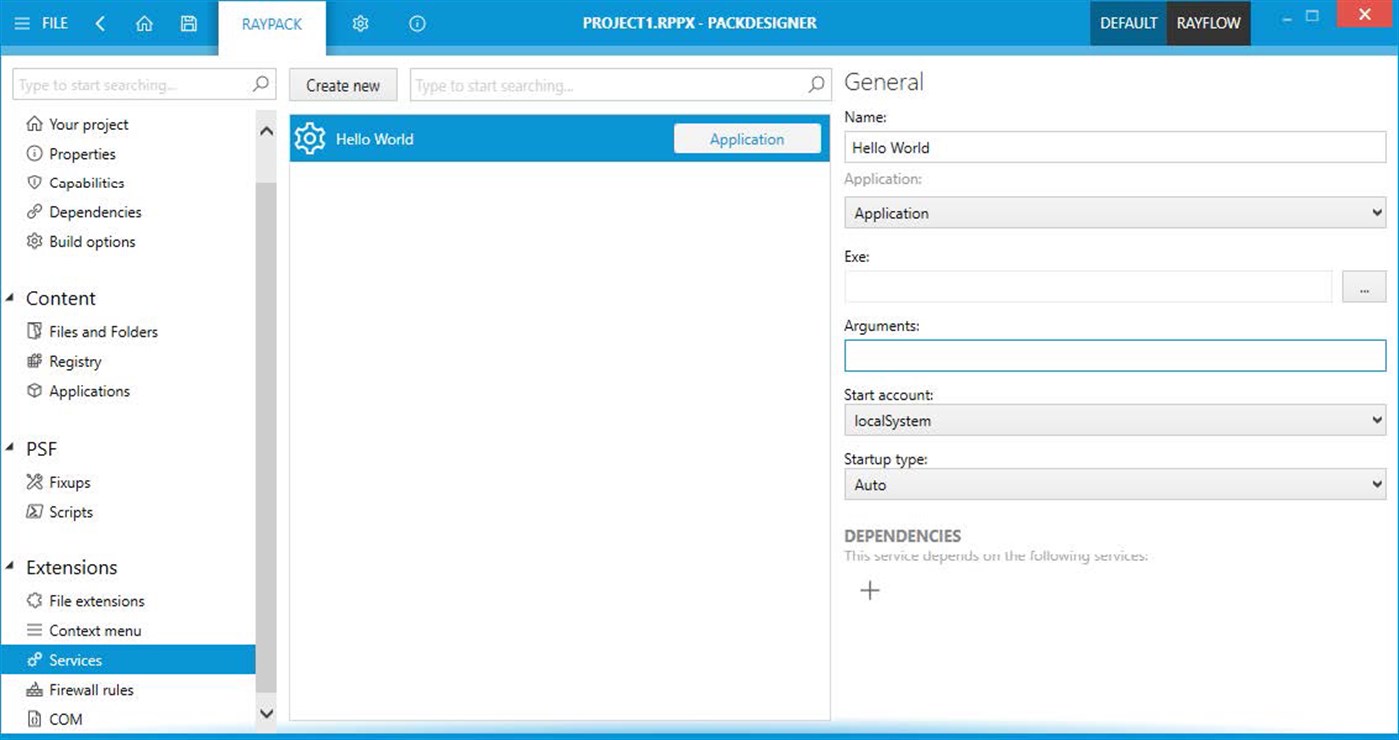Click the COM document icon

coord(34,719)
